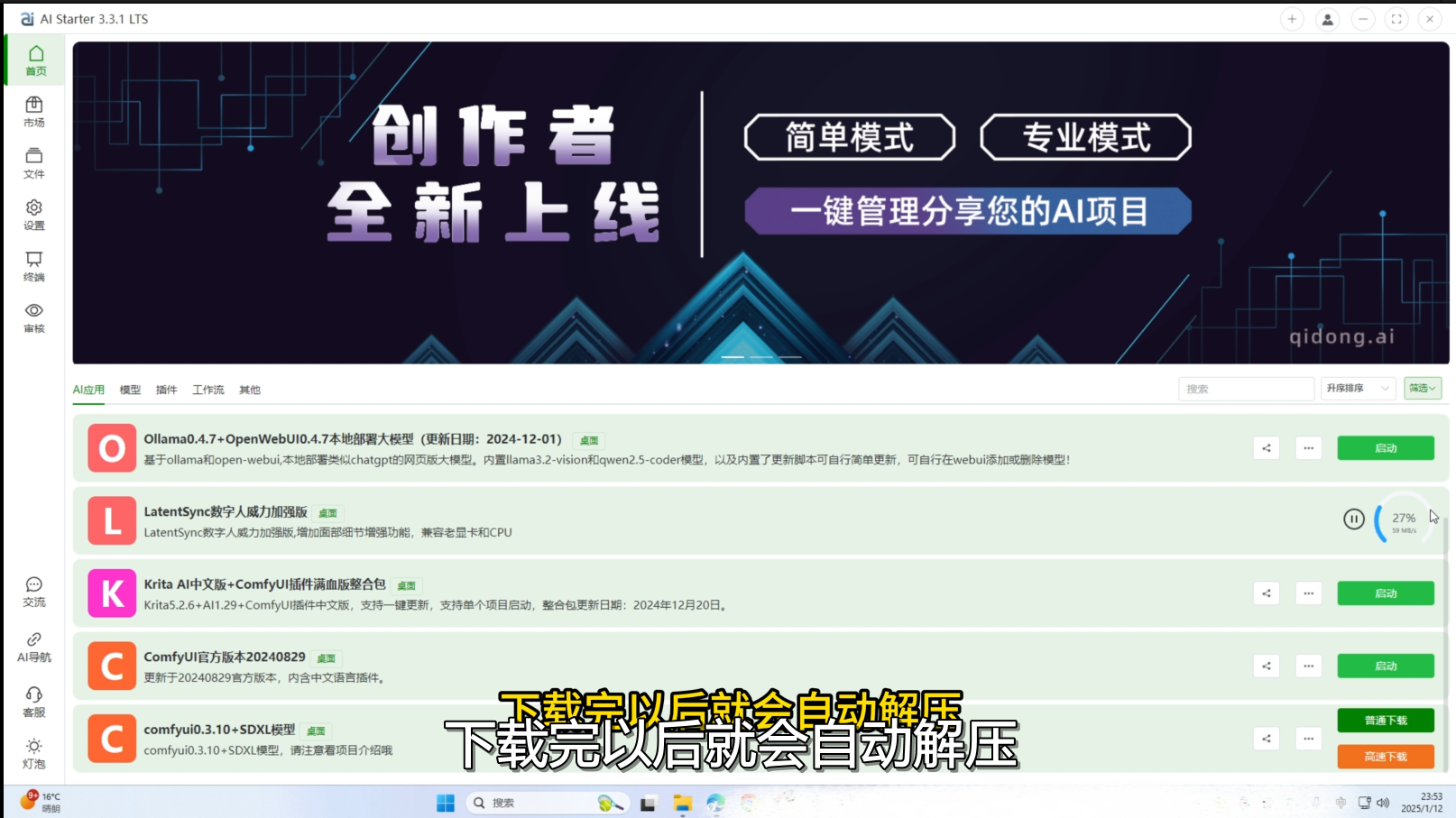This screenshot has width=1456, height=818.
Task: Switch to the 其他 tab
Action: tap(250, 390)
